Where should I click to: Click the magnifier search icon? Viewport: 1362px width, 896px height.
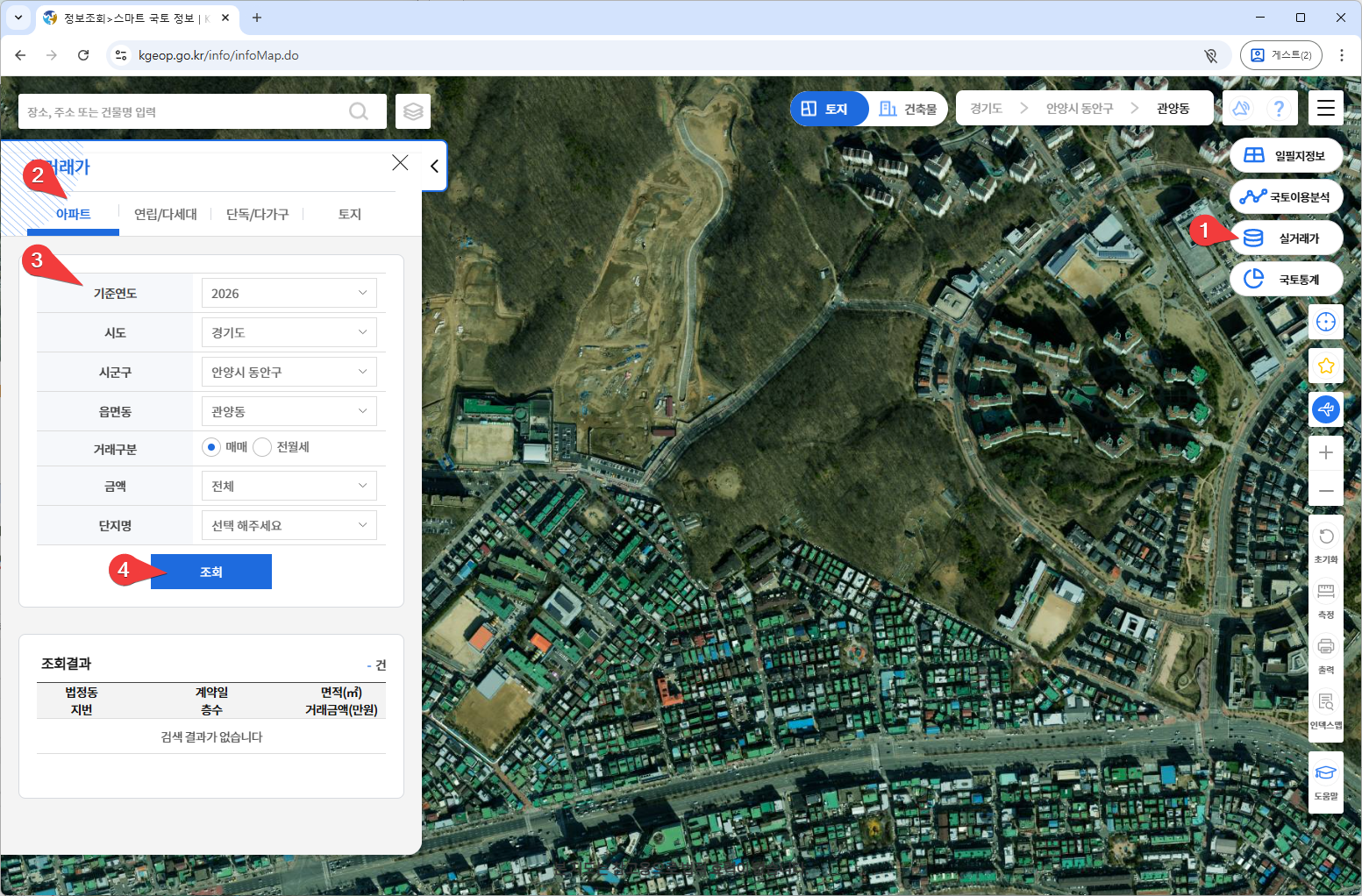click(359, 111)
